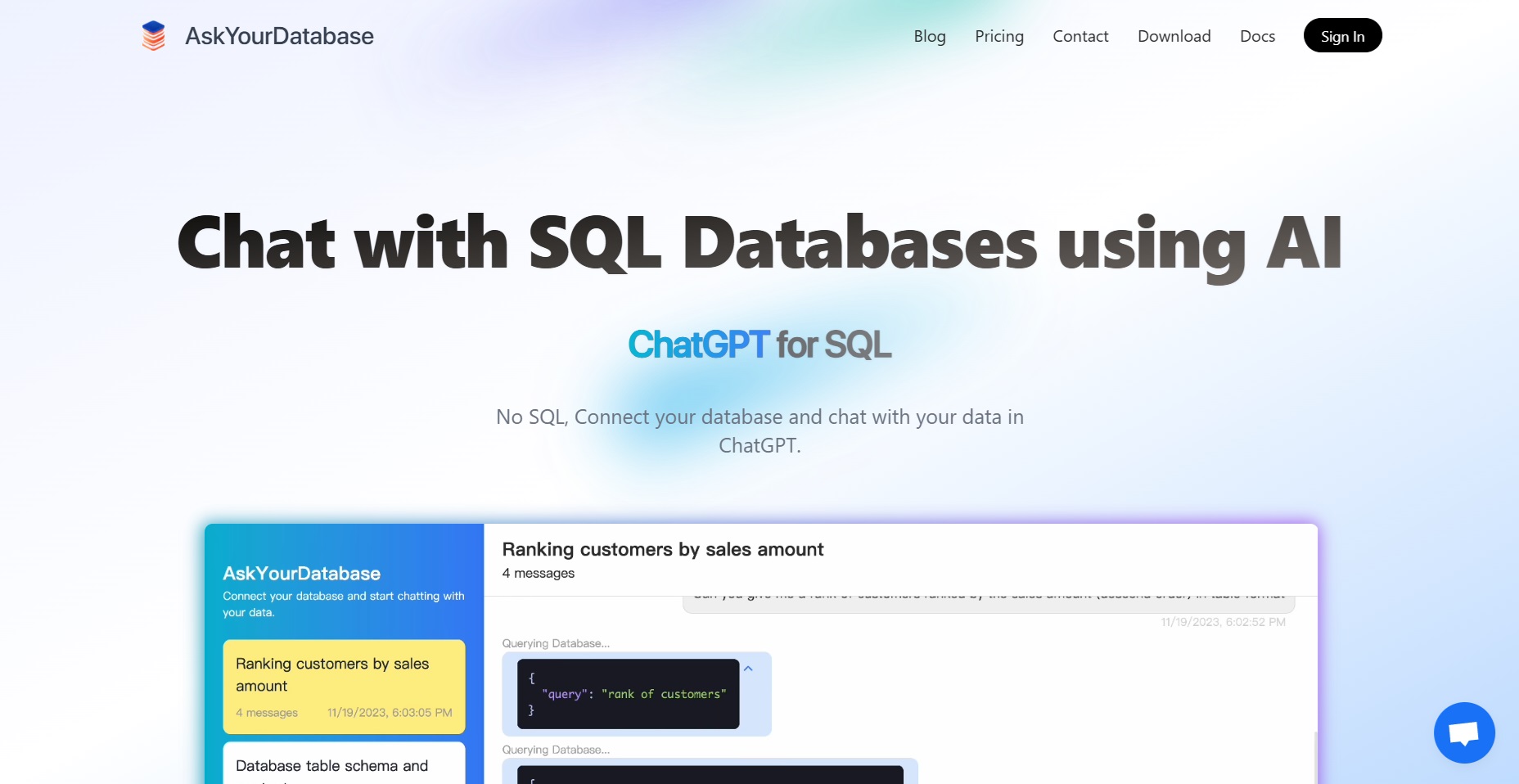Open the Blog page
This screenshot has width=1519, height=784.
[930, 36]
